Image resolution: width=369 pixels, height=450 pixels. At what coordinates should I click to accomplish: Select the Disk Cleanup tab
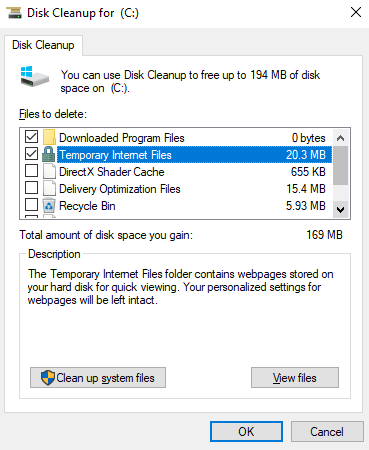[43, 45]
